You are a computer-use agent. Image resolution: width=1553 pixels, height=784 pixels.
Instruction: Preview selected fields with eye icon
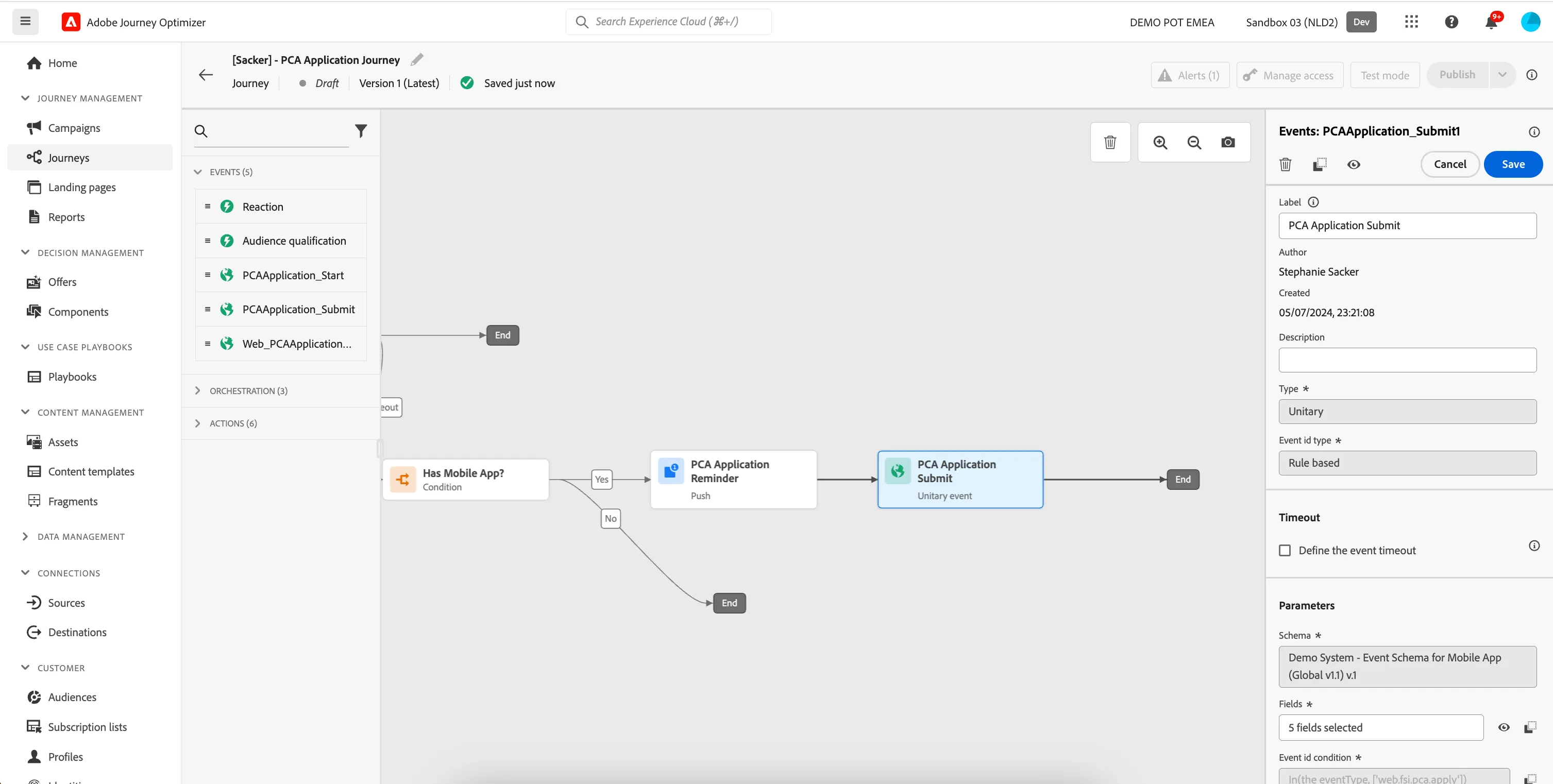coord(1504,727)
